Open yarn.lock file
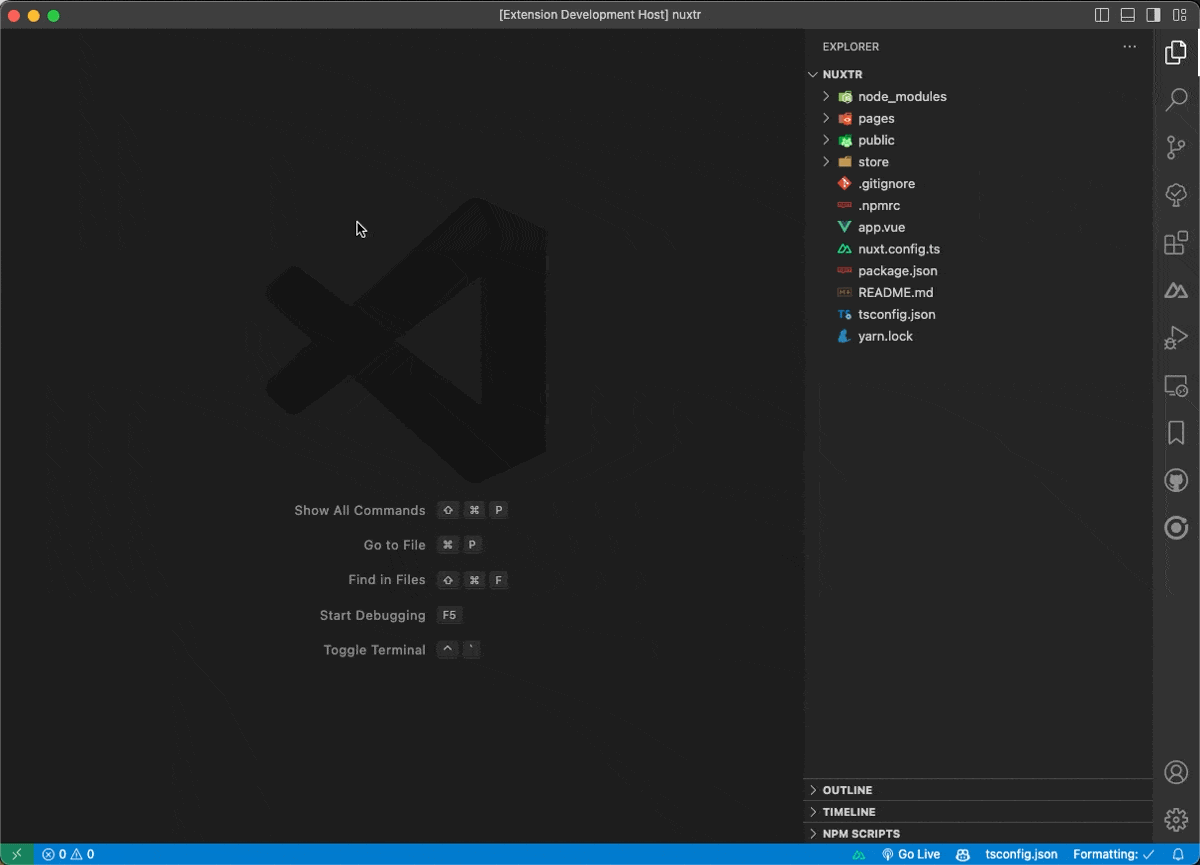Screen dimensions: 1200x865 pos(979,337)
